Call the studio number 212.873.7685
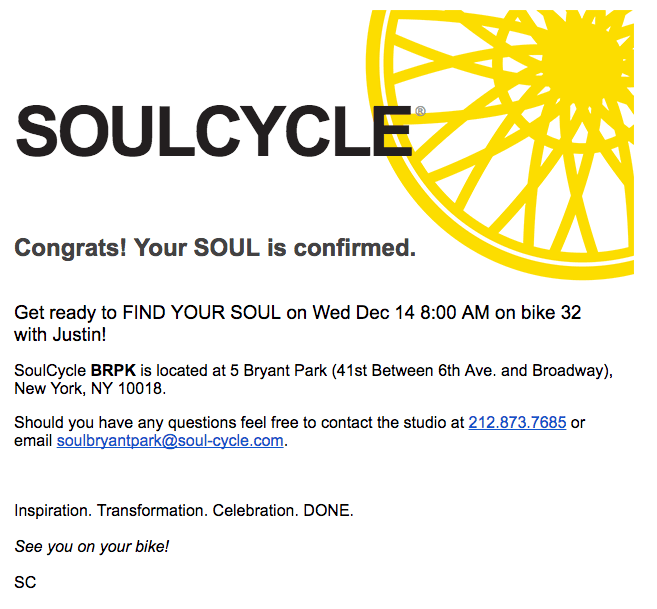 [x=517, y=422]
